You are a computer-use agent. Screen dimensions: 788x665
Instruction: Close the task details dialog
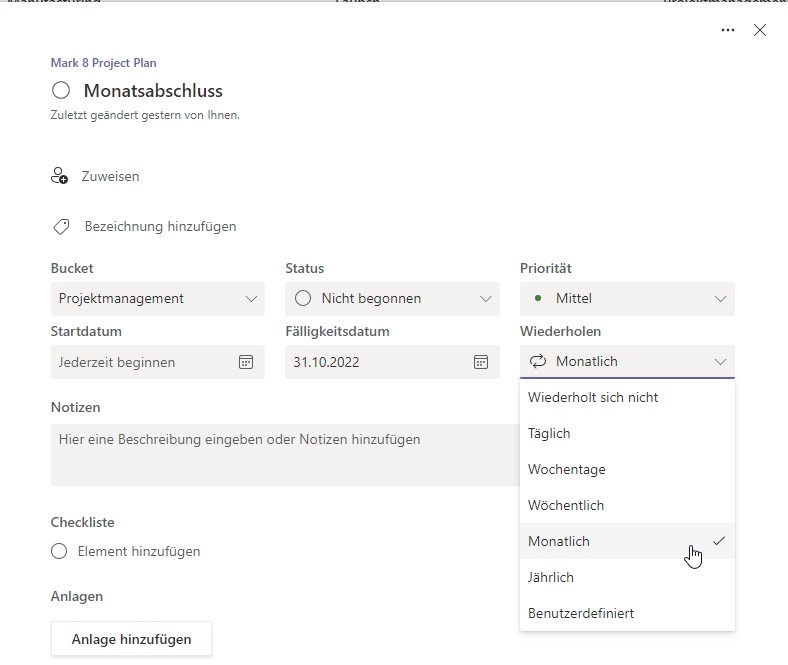(x=760, y=30)
